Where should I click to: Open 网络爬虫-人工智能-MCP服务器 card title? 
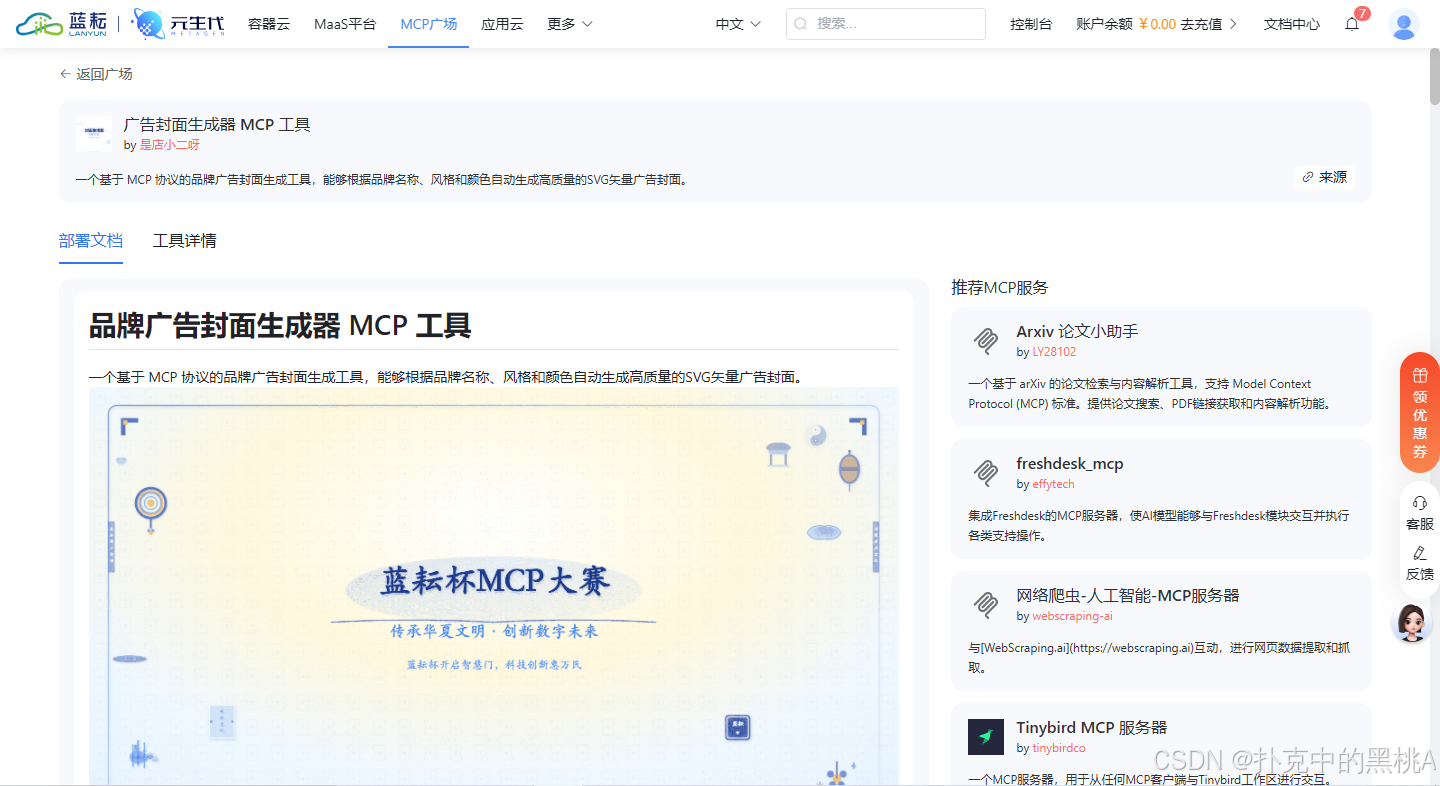1128,595
